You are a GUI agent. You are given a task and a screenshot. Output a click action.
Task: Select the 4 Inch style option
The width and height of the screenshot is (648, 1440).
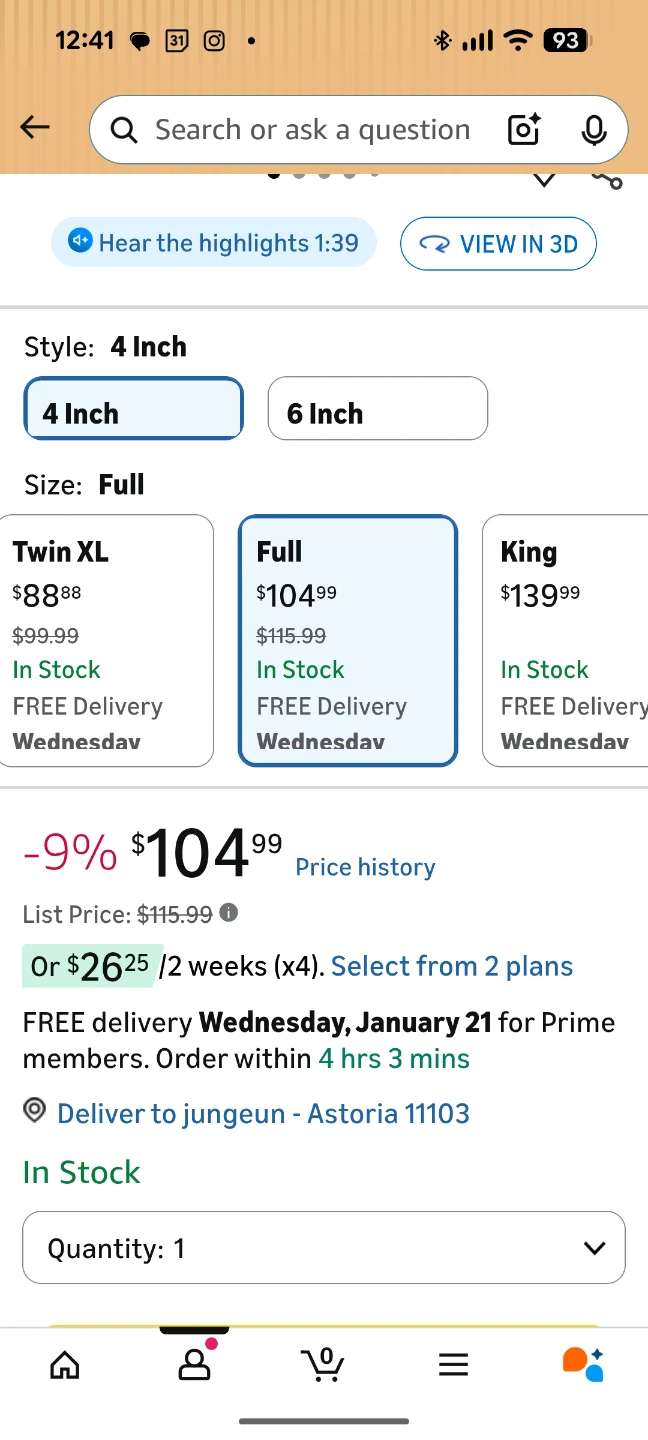(x=133, y=409)
